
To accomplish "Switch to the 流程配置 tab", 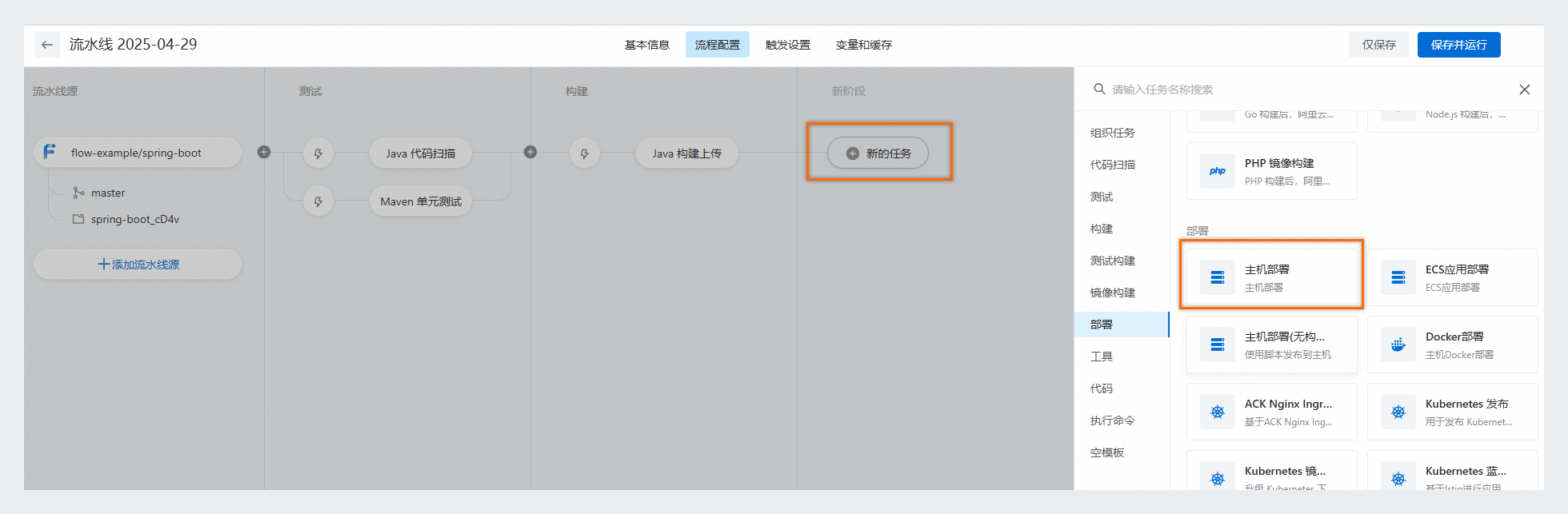I will pyautogui.click(x=718, y=45).
